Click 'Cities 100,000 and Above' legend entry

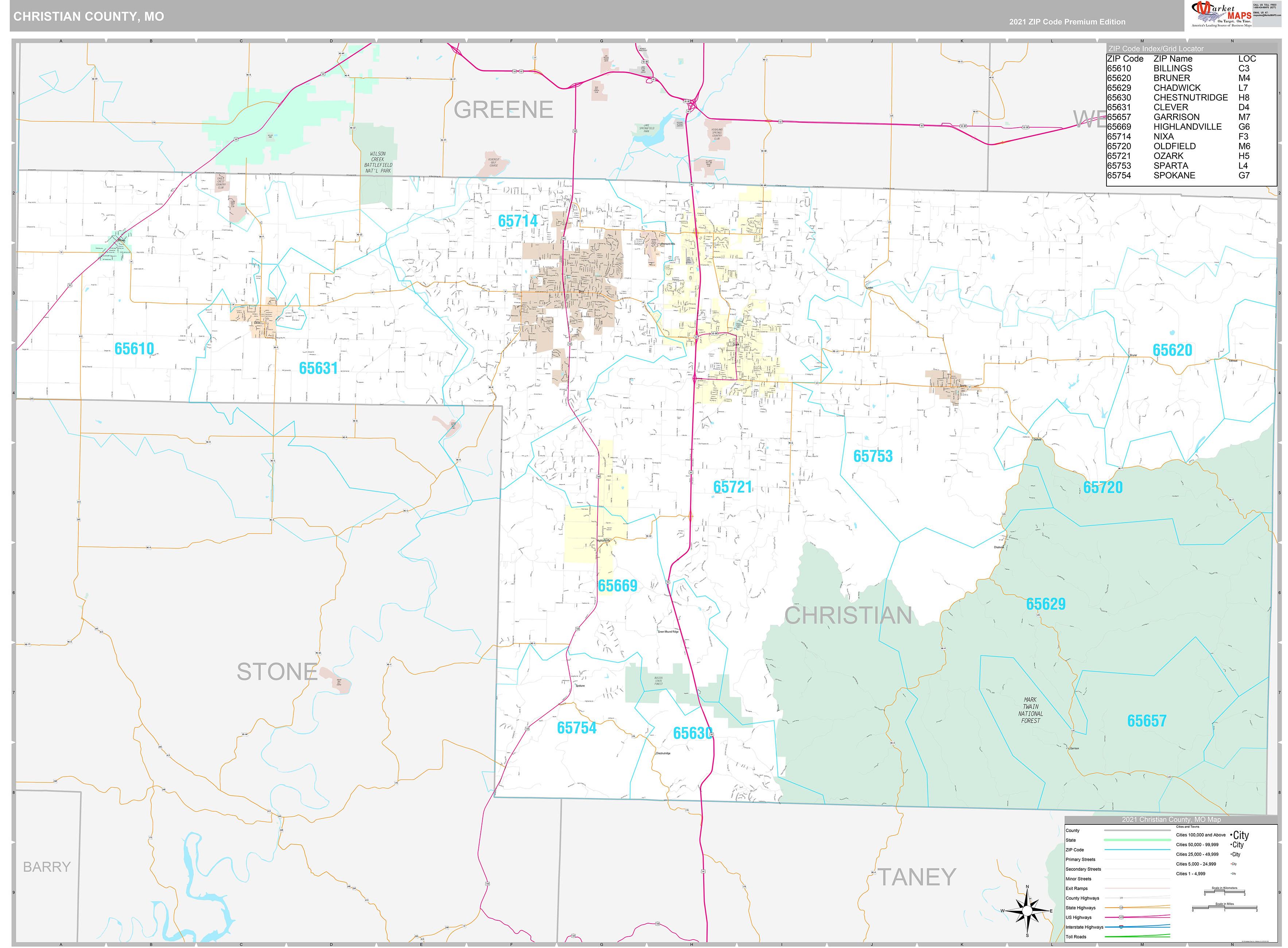[1201, 836]
